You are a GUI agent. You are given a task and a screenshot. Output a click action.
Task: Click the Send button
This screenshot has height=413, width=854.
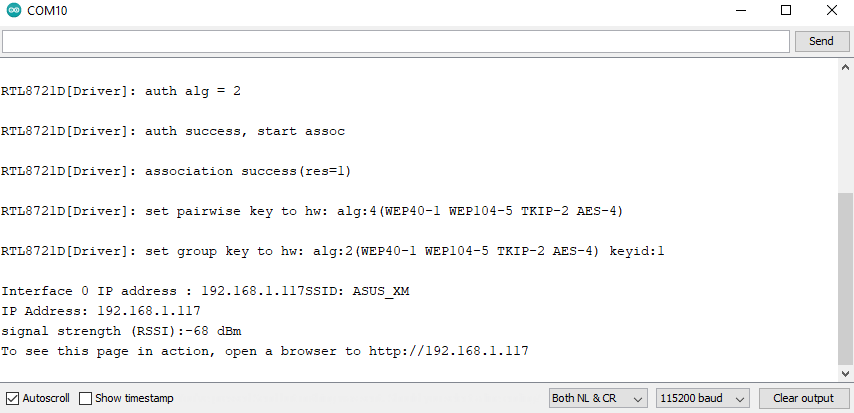821,41
